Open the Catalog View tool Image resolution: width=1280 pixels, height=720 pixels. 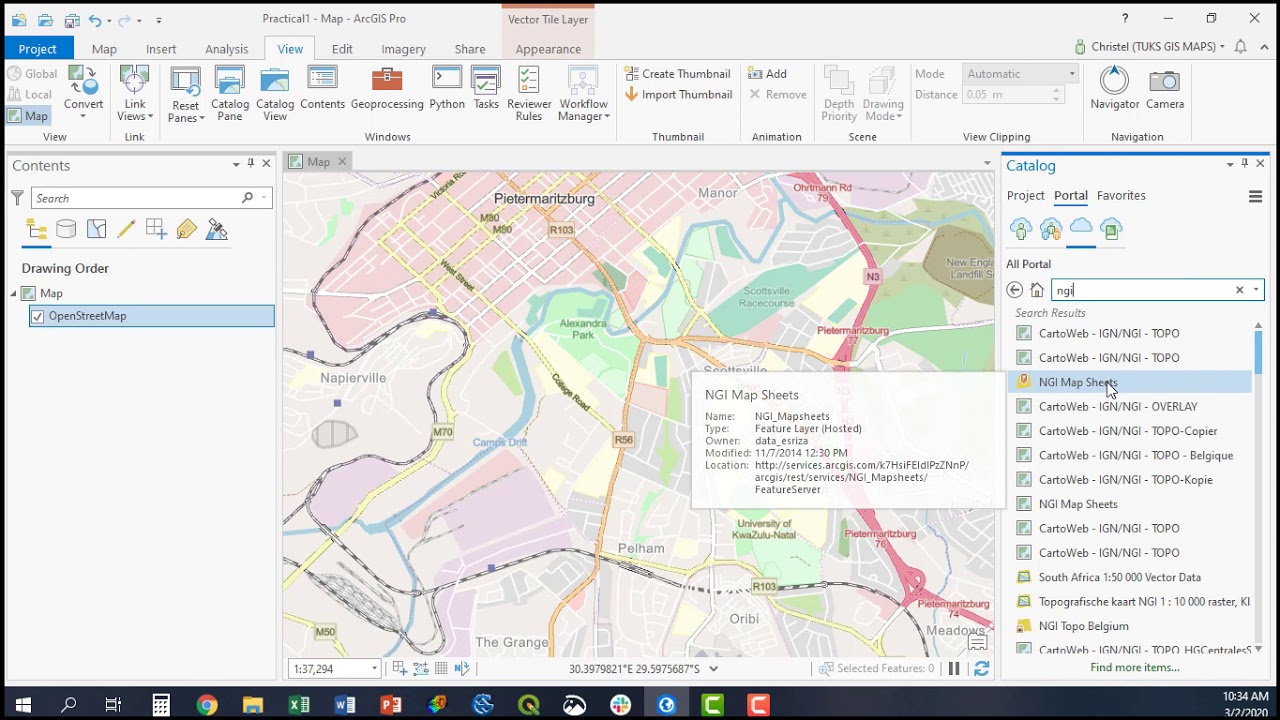tap(275, 94)
